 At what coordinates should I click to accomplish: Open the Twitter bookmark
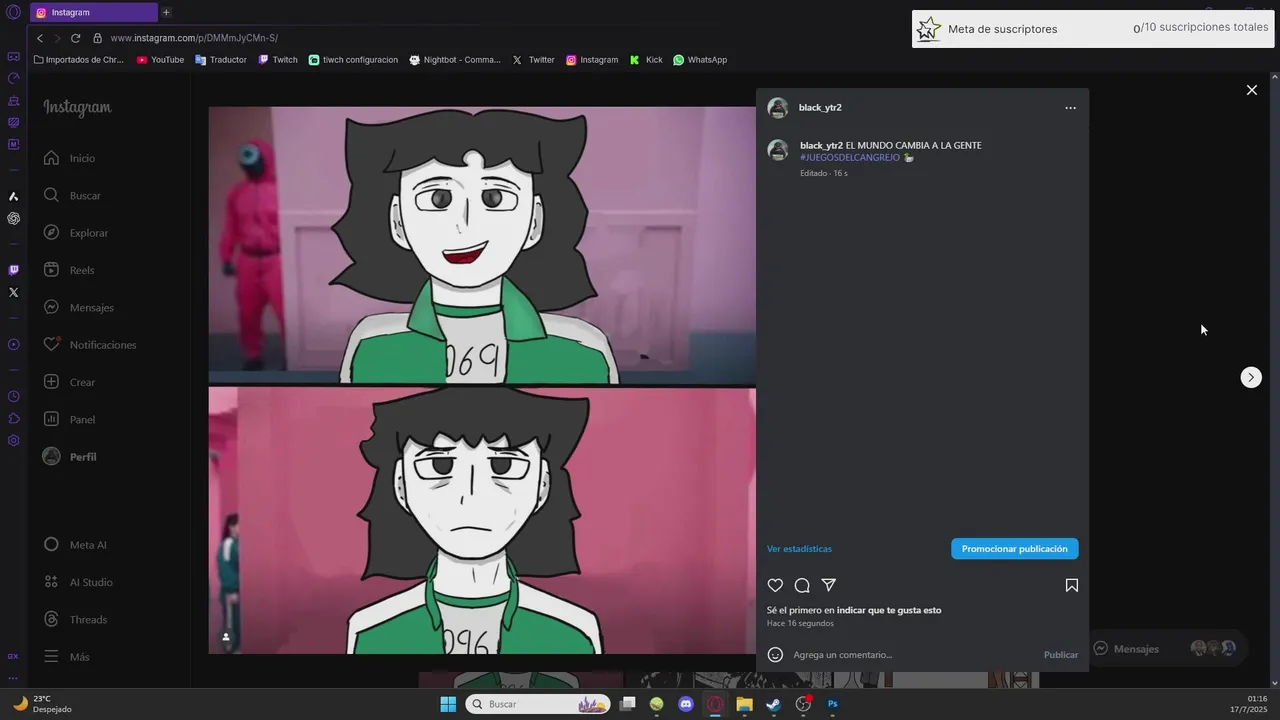tap(533, 60)
